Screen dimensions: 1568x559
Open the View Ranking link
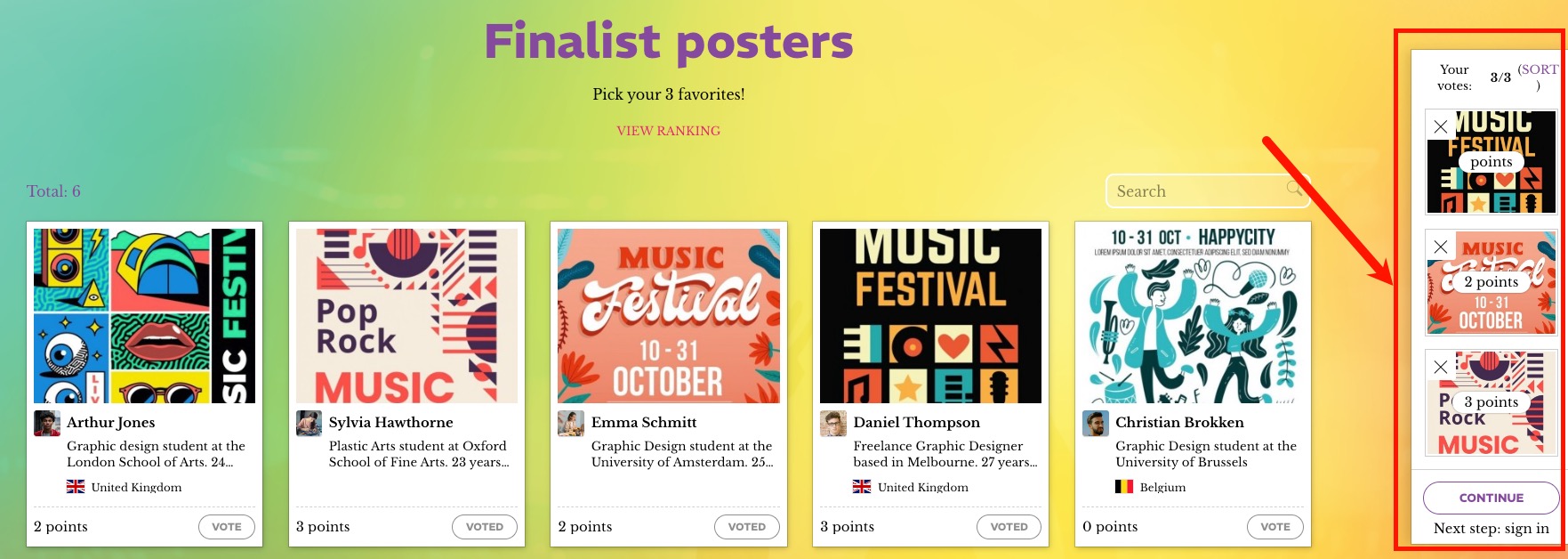(669, 131)
